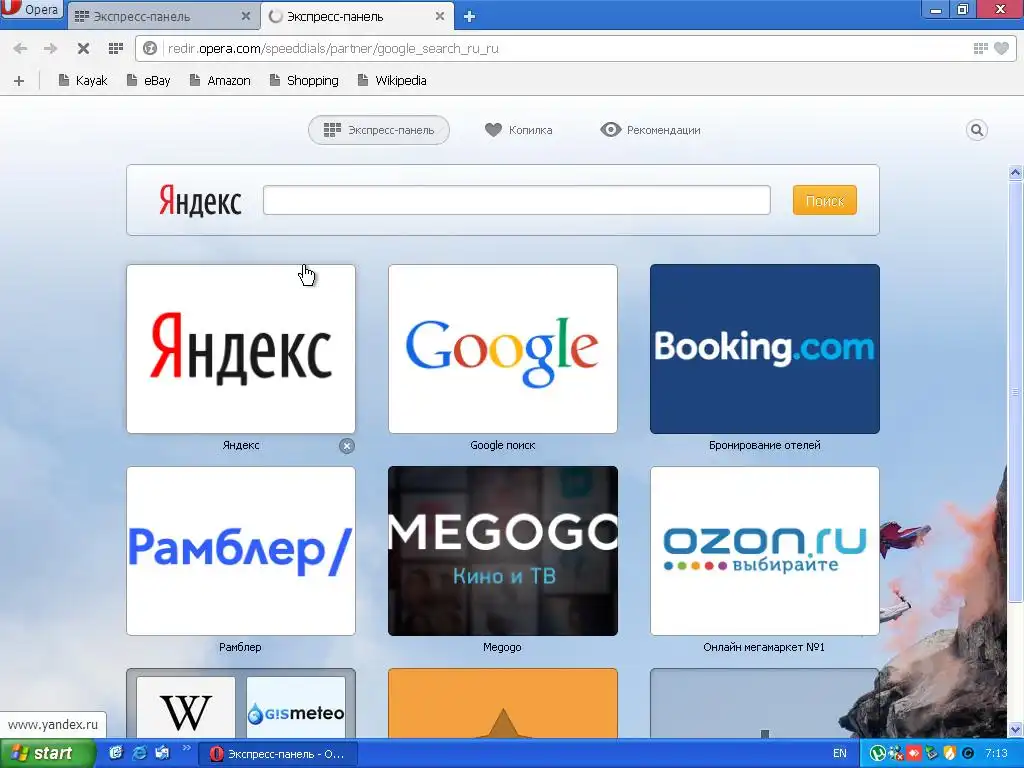This screenshot has width=1024, height=768.
Task: Click the Онлайн мегамаркет №1 caption
Action: [764, 647]
